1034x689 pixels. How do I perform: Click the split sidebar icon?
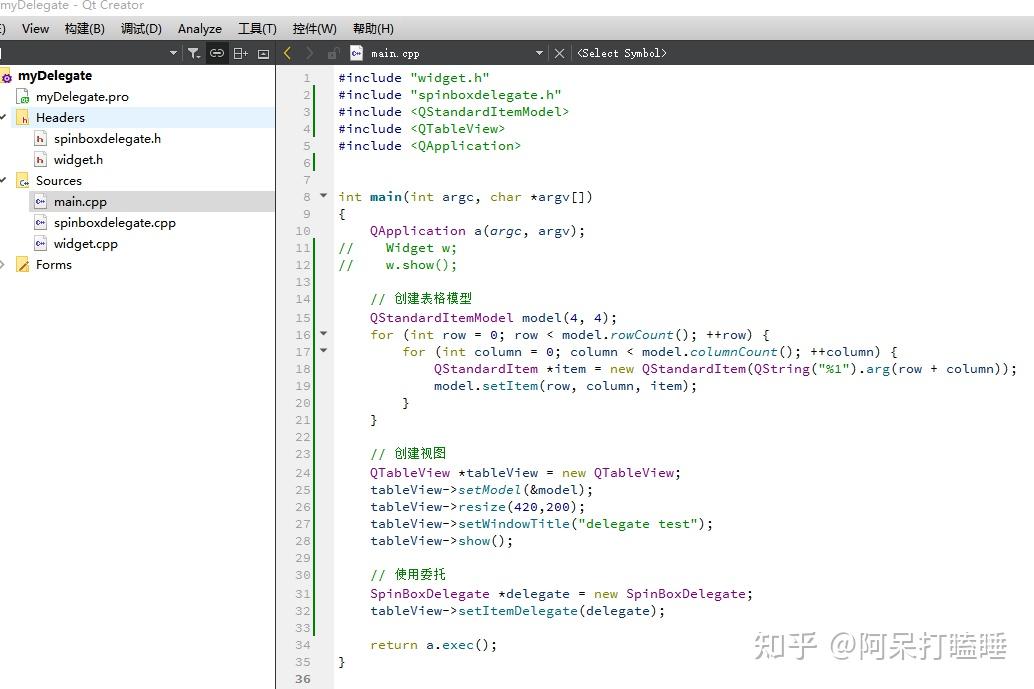pyautogui.click(x=241, y=53)
